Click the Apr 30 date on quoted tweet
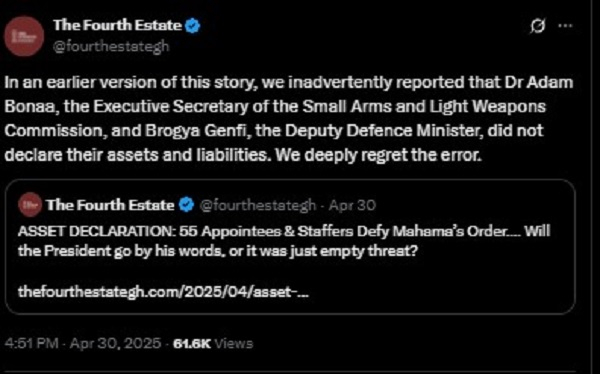This screenshot has width=600, height=374. tap(352, 206)
